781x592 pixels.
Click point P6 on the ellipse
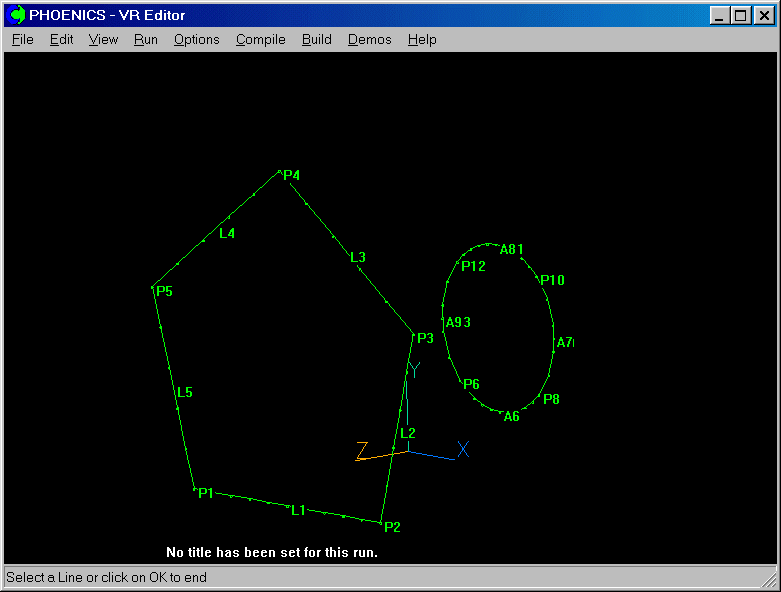471,384
